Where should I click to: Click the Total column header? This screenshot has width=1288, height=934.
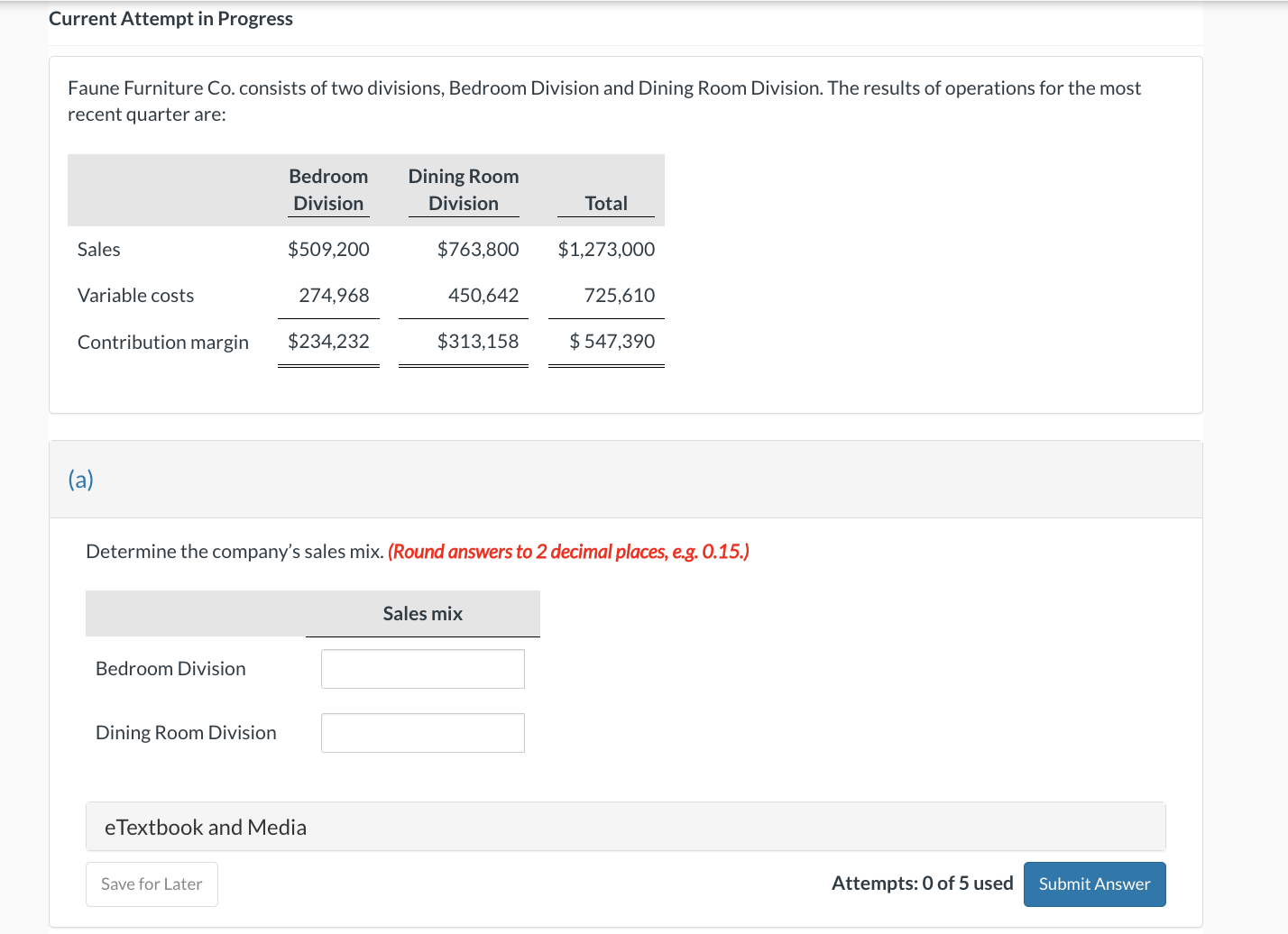tap(606, 204)
